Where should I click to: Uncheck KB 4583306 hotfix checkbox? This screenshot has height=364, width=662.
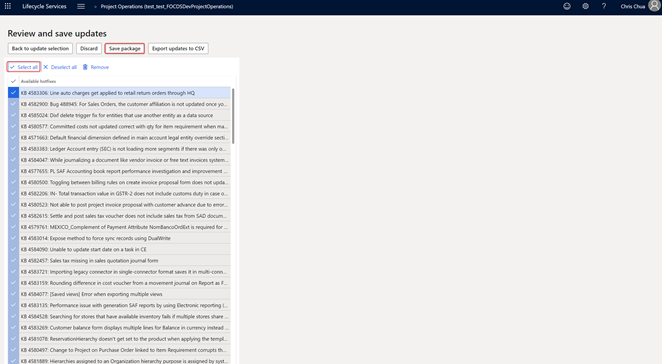[13, 93]
